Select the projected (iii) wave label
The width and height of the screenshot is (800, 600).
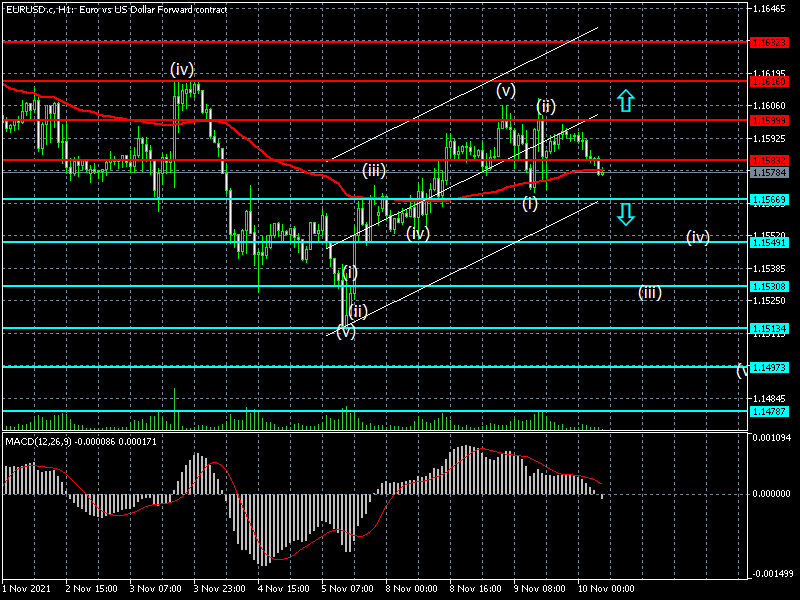click(650, 293)
